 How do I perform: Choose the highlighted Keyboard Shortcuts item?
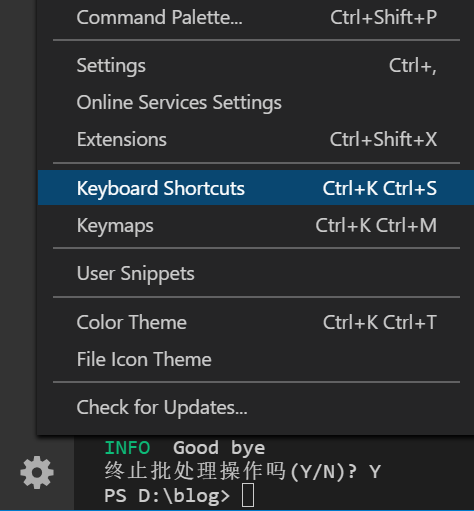click(256, 188)
